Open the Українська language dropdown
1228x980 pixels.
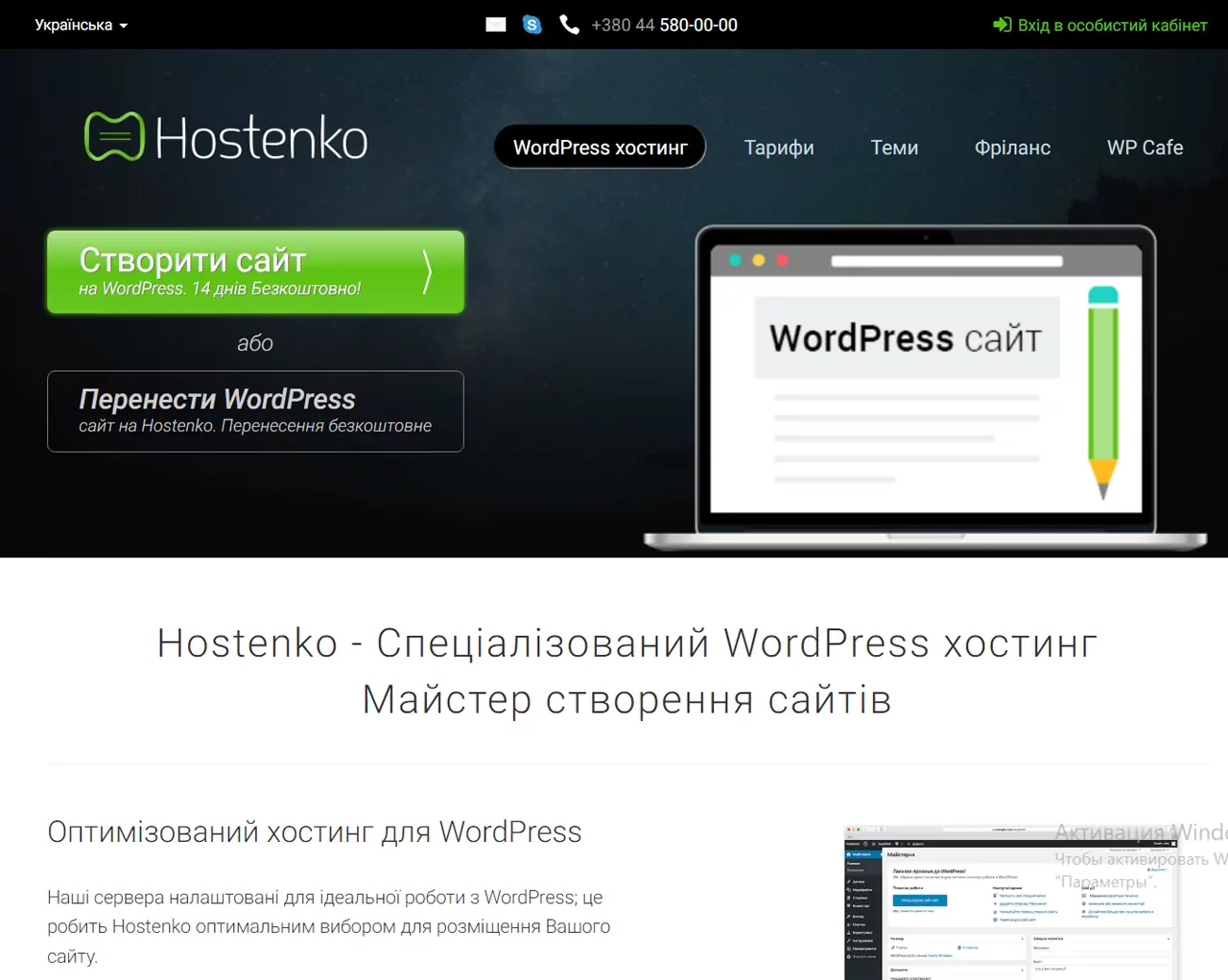(82, 25)
